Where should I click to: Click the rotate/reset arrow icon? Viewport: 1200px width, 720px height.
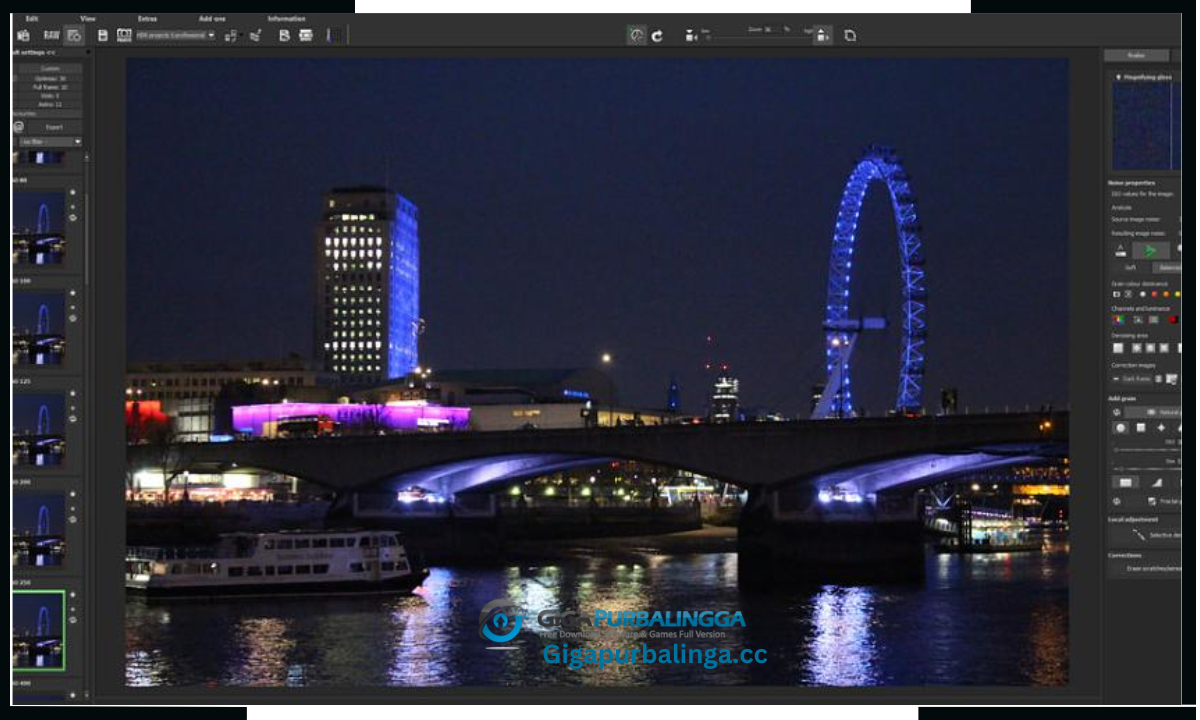coord(657,35)
